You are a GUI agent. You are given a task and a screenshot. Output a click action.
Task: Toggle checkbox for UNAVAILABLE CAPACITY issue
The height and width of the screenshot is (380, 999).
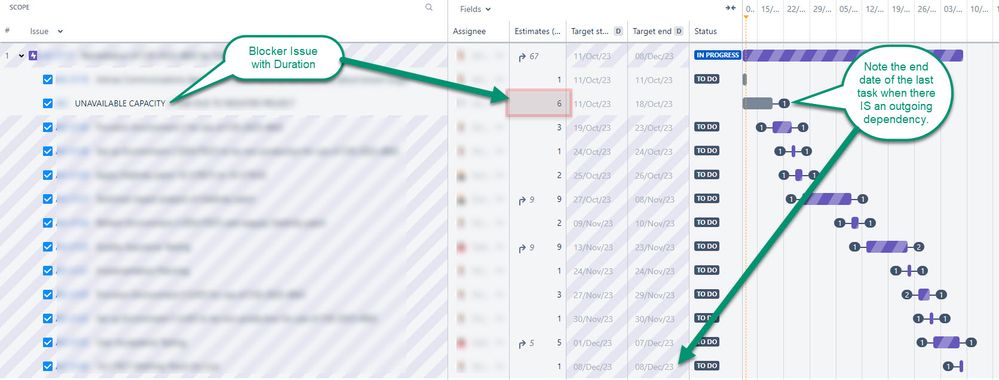click(48, 103)
